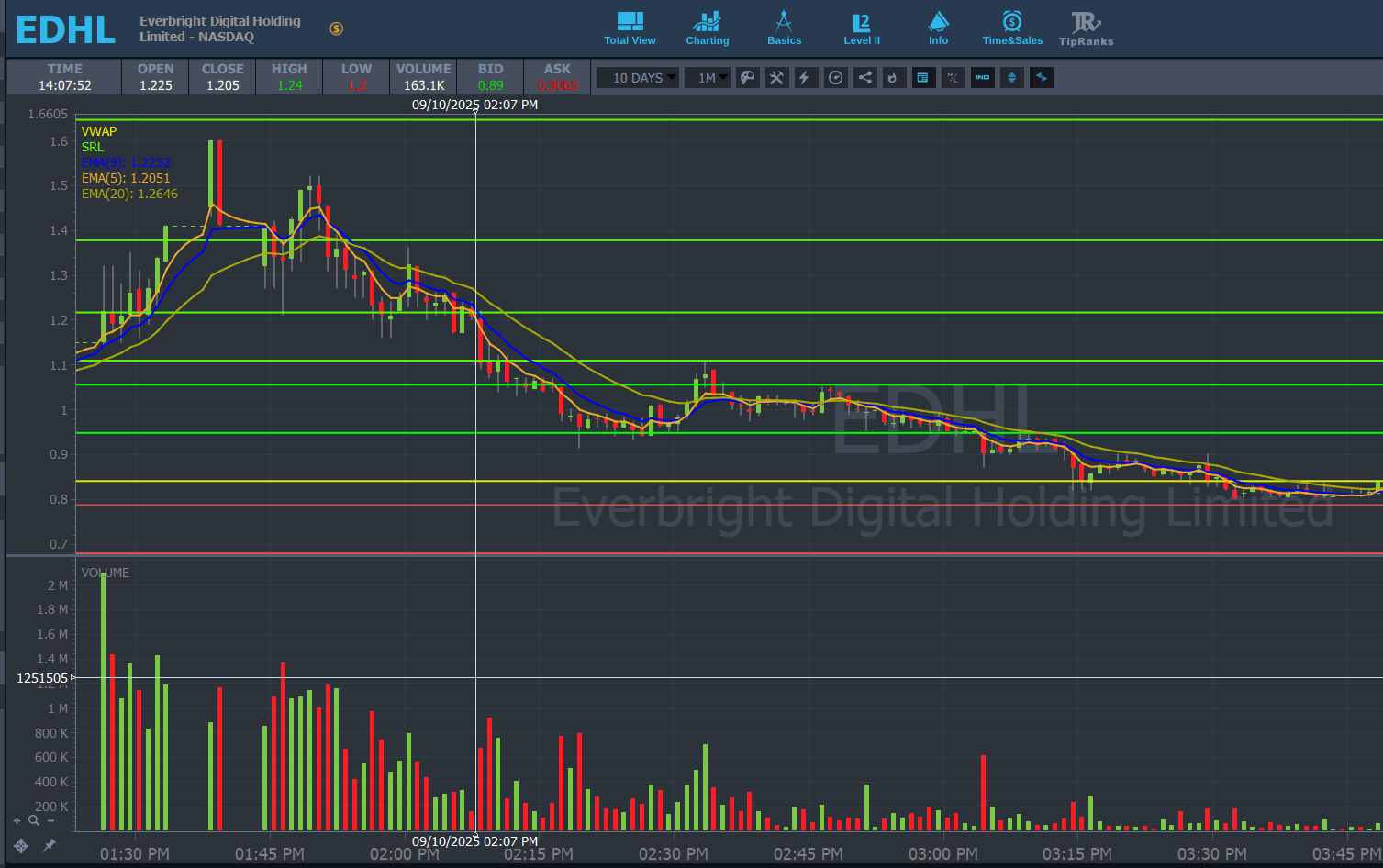Click the EMA(20): 1.2646 indicator label

pos(129,194)
